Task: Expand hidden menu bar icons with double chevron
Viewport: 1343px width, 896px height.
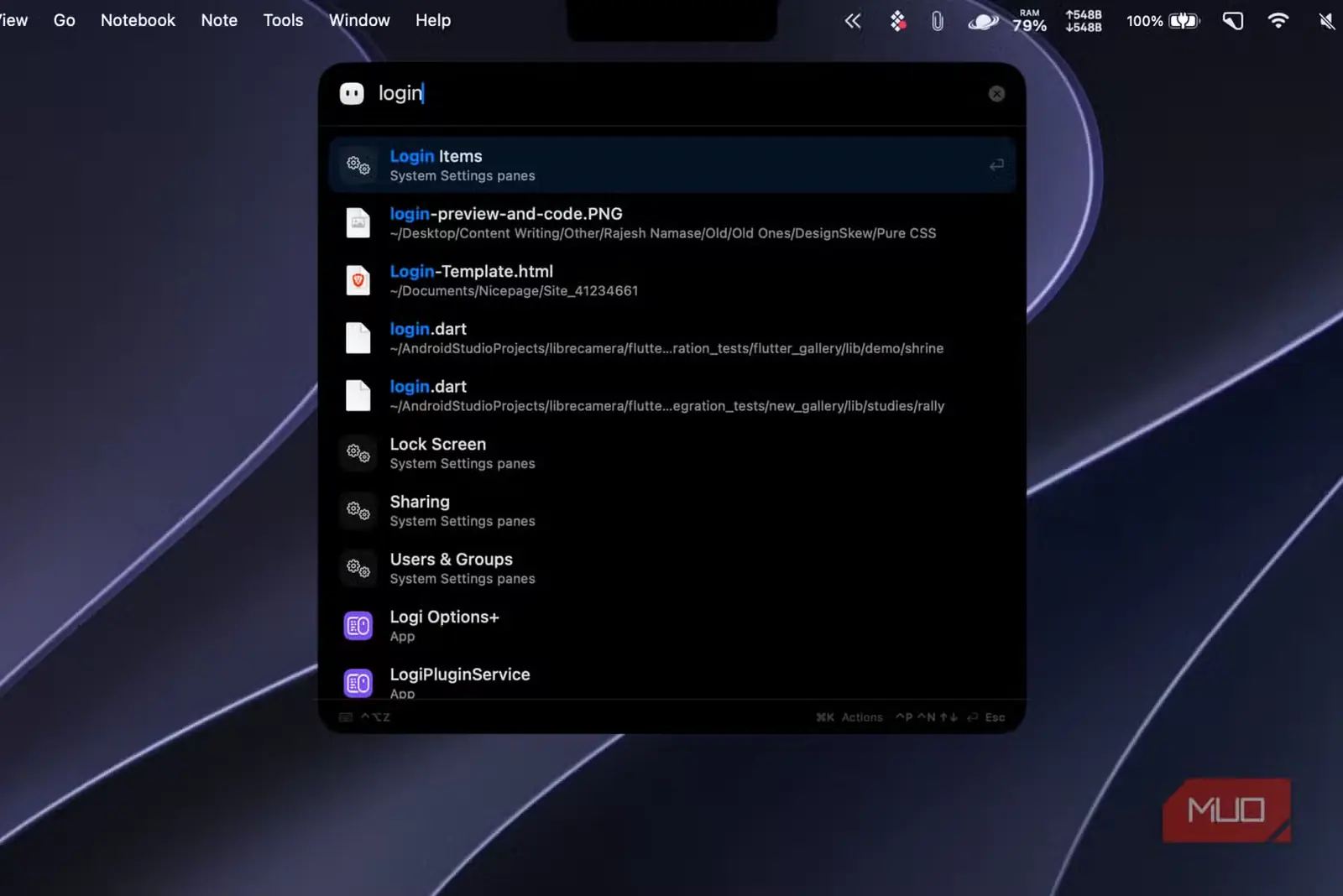Action: (853, 21)
